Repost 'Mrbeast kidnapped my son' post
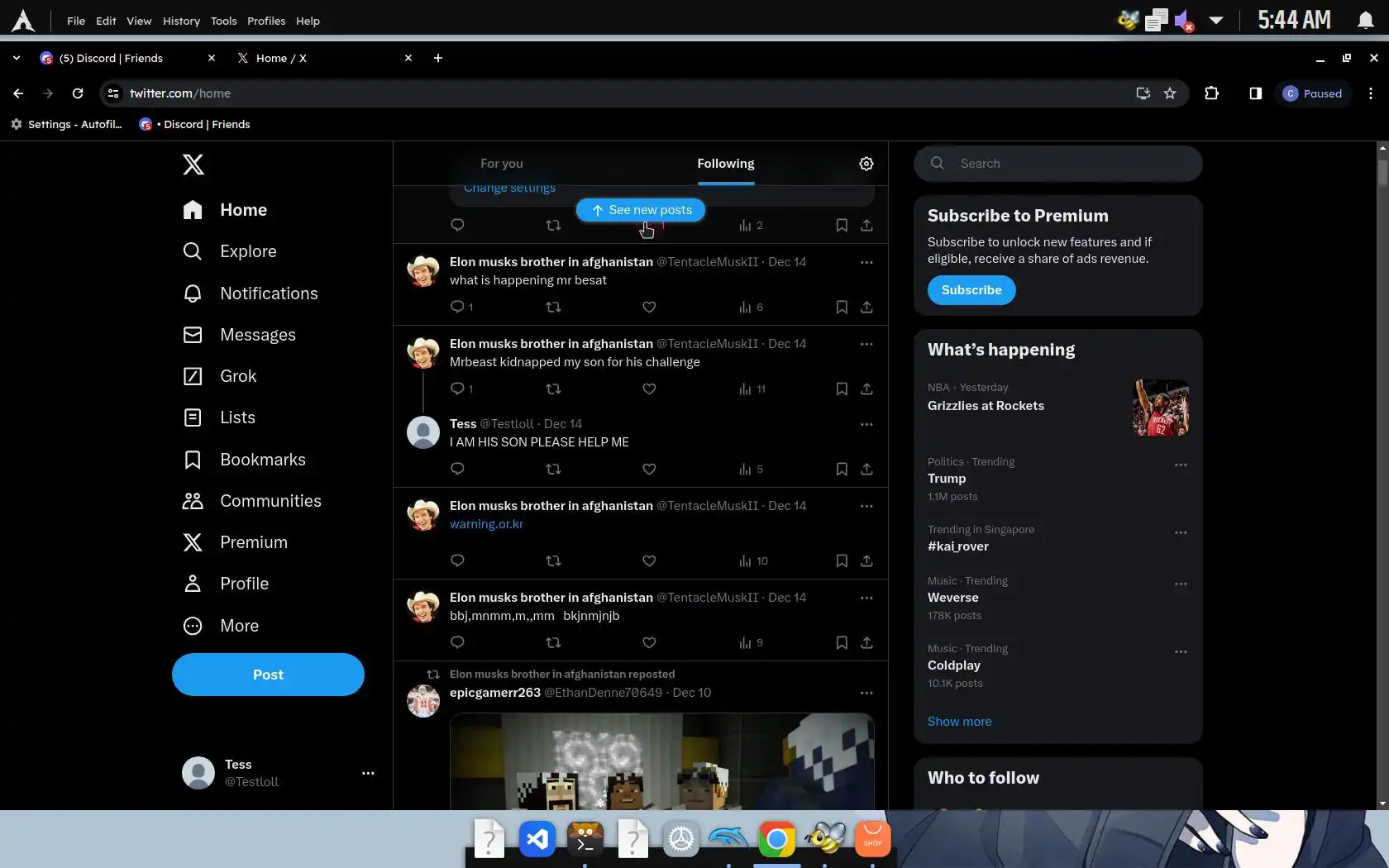This screenshot has height=868, width=1389. [553, 389]
